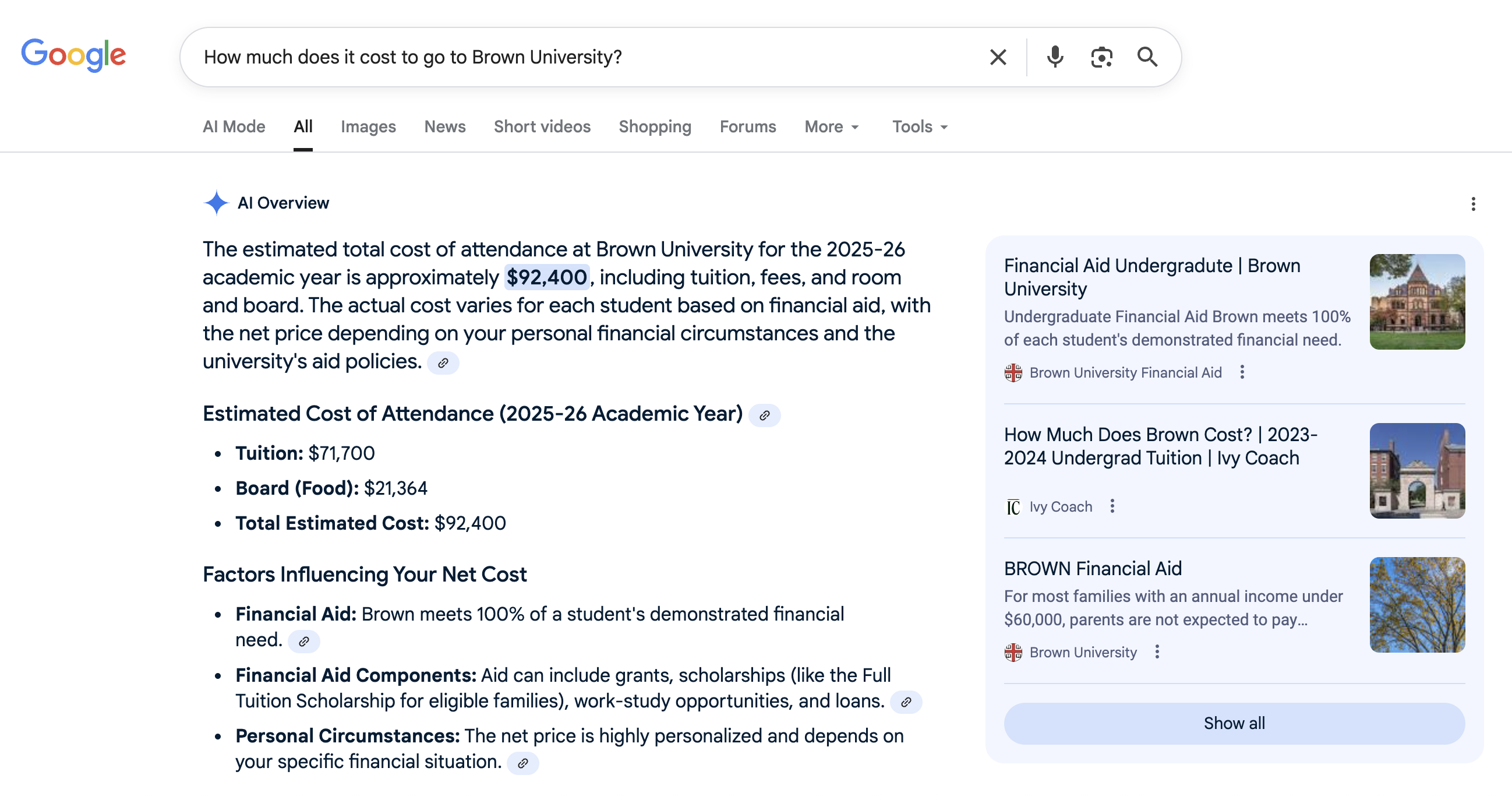Open the Images tab
The height and width of the screenshot is (796, 1512).
click(x=368, y=126)
